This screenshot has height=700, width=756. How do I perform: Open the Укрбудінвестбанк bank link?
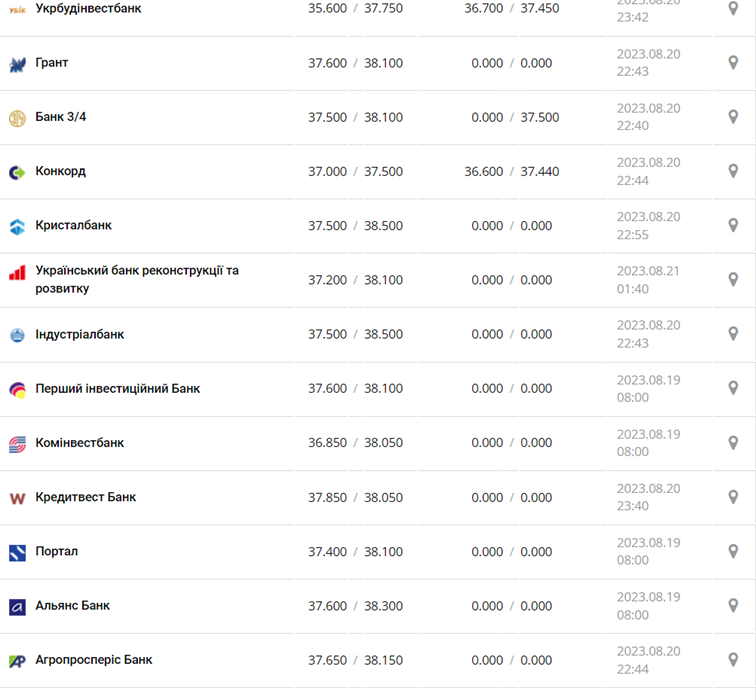(88, 8)
